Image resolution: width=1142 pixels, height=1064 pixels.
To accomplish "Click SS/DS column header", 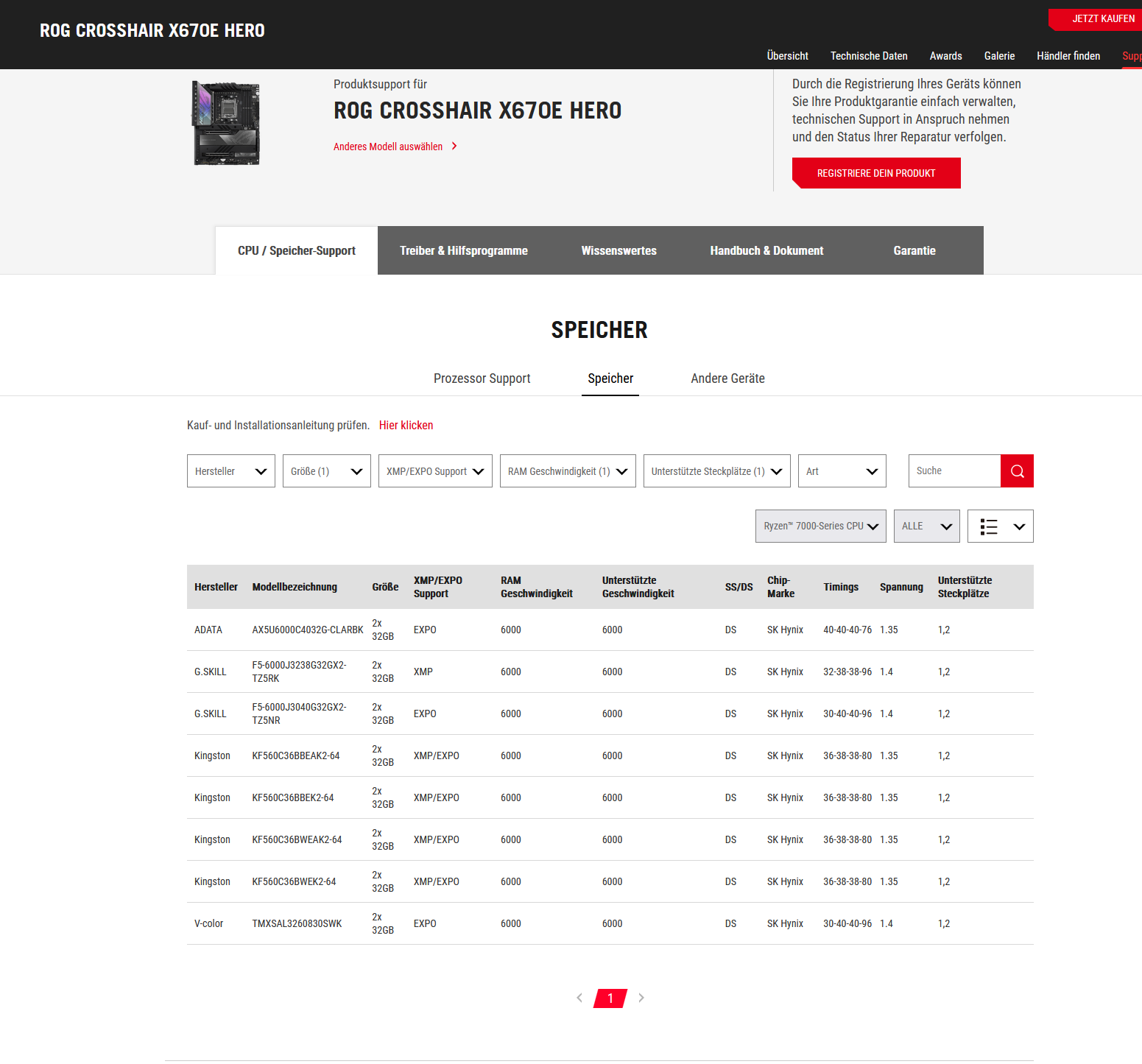I will point(739,587).
